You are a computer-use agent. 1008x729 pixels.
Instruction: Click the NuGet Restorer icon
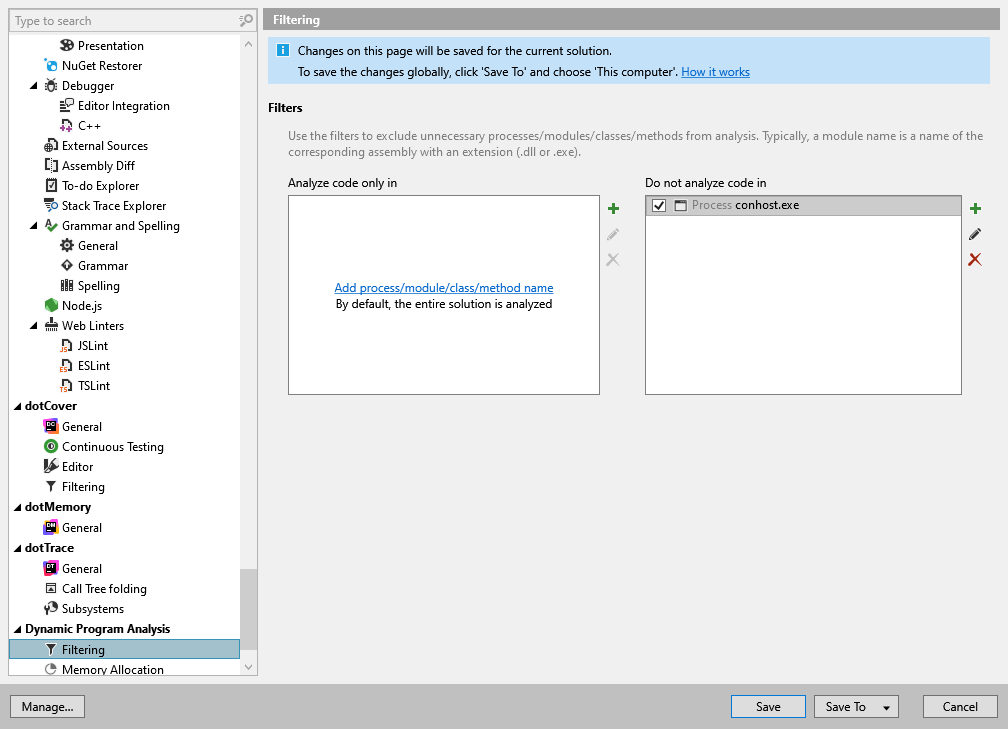(x=51, y=66)
